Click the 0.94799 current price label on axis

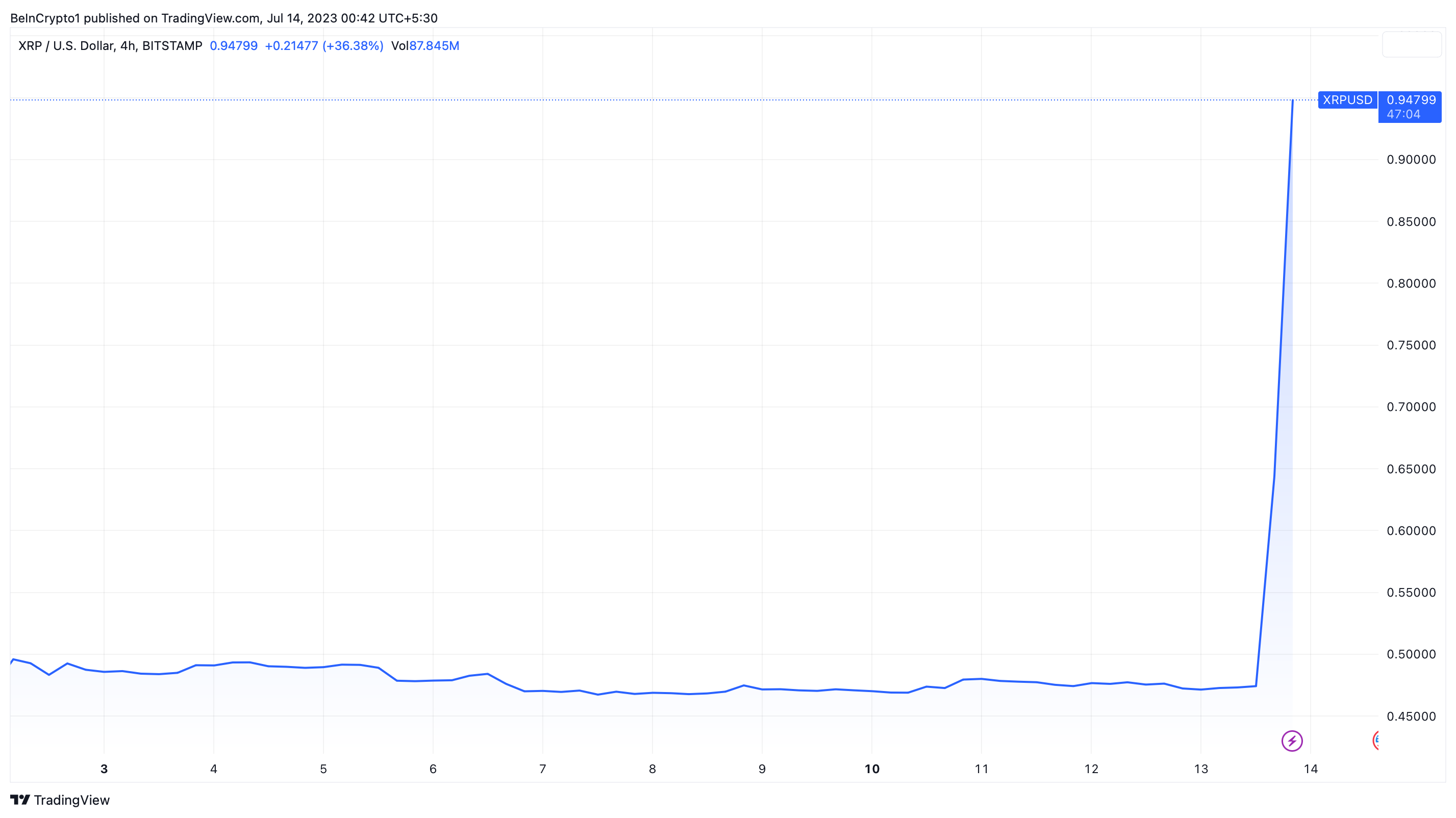(1411, 100)
